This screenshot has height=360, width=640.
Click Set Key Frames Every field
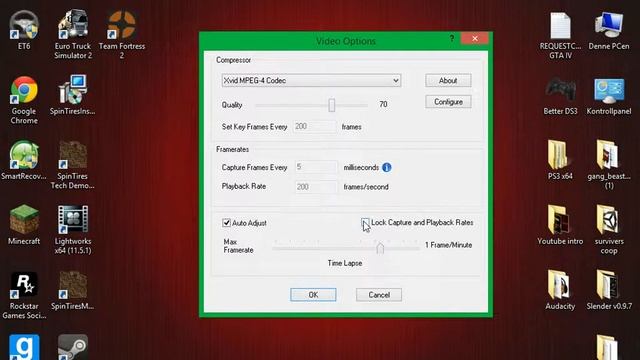tap(315, 127)
